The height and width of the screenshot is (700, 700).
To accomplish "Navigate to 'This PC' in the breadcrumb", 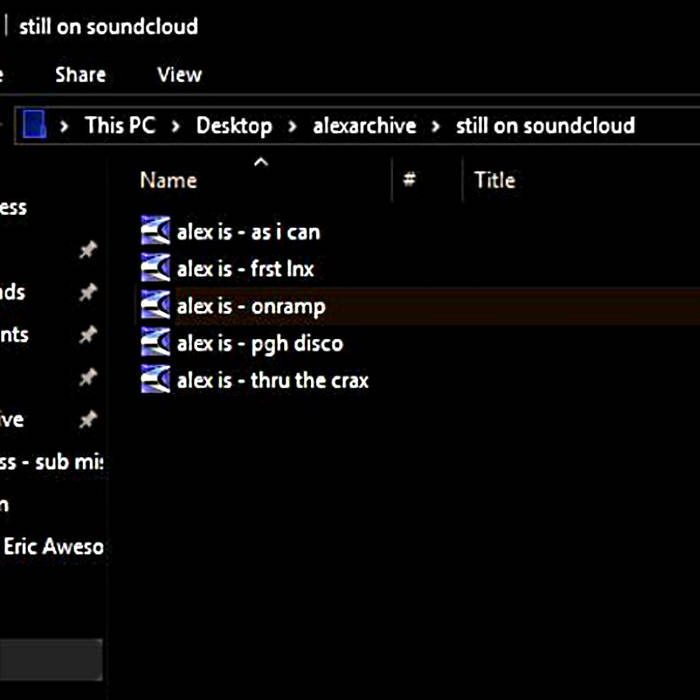I will point(119,126).
